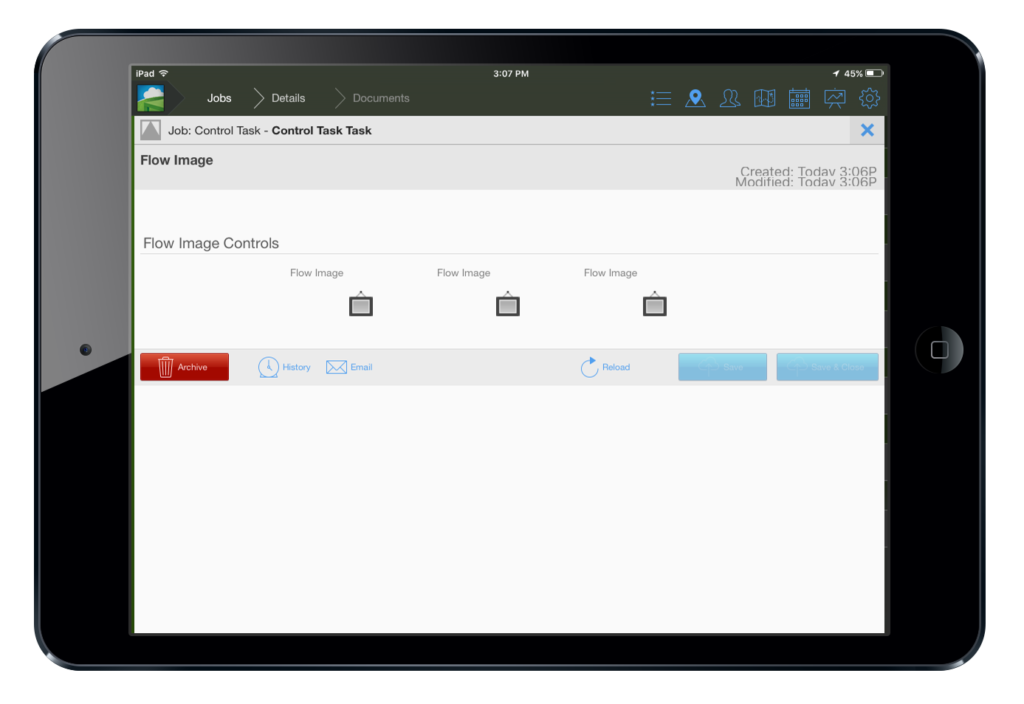Open the settings gear icon
This screenshot has height=704, width=1024.
click(869, 99)
